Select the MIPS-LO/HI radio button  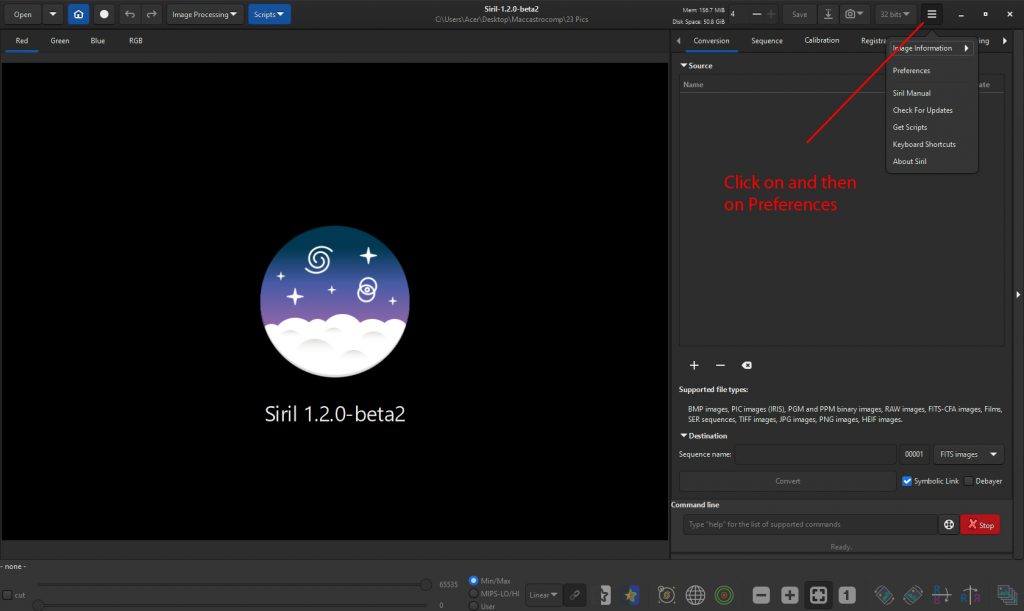click(473, 593)
